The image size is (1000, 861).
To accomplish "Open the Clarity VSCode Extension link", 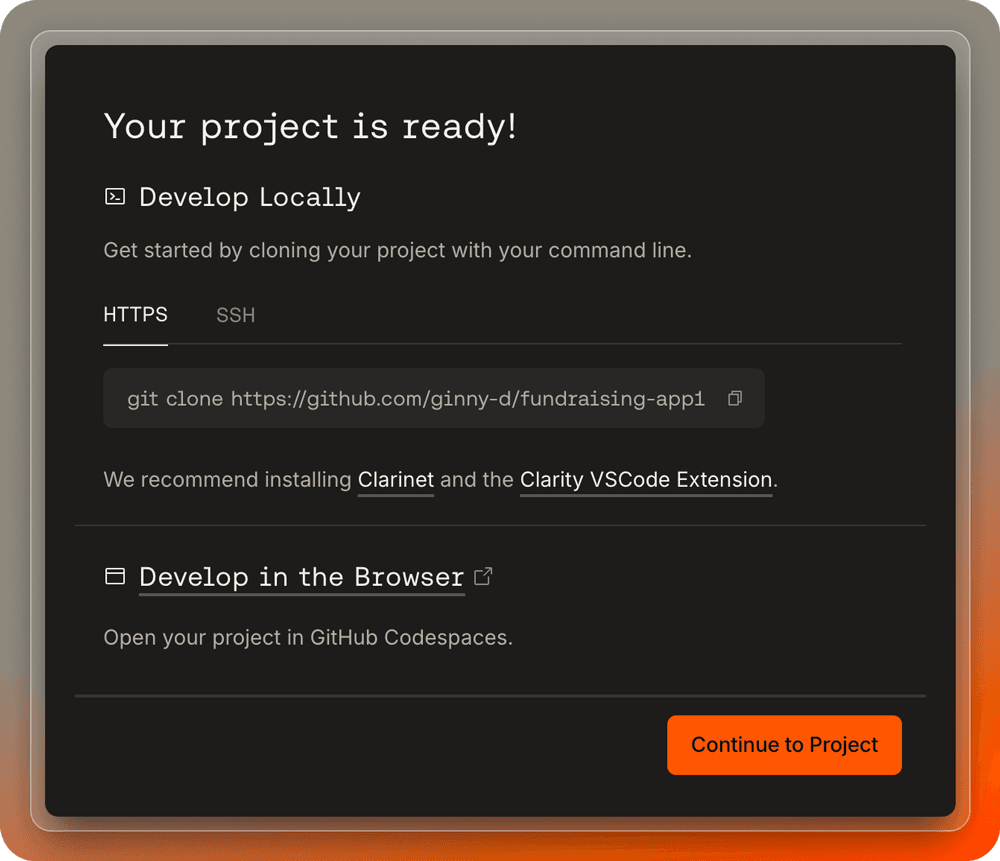I will (646, 480).
